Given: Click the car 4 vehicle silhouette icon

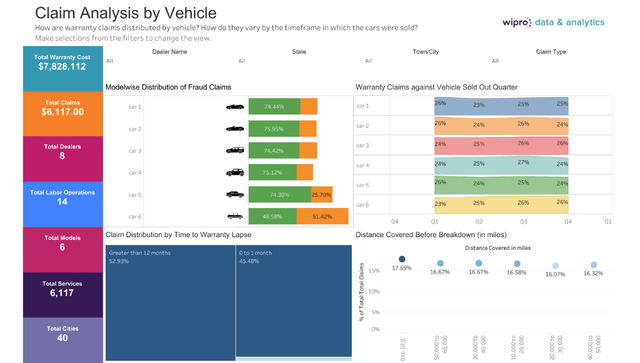Looking at the screenshot, I should 235,173.
